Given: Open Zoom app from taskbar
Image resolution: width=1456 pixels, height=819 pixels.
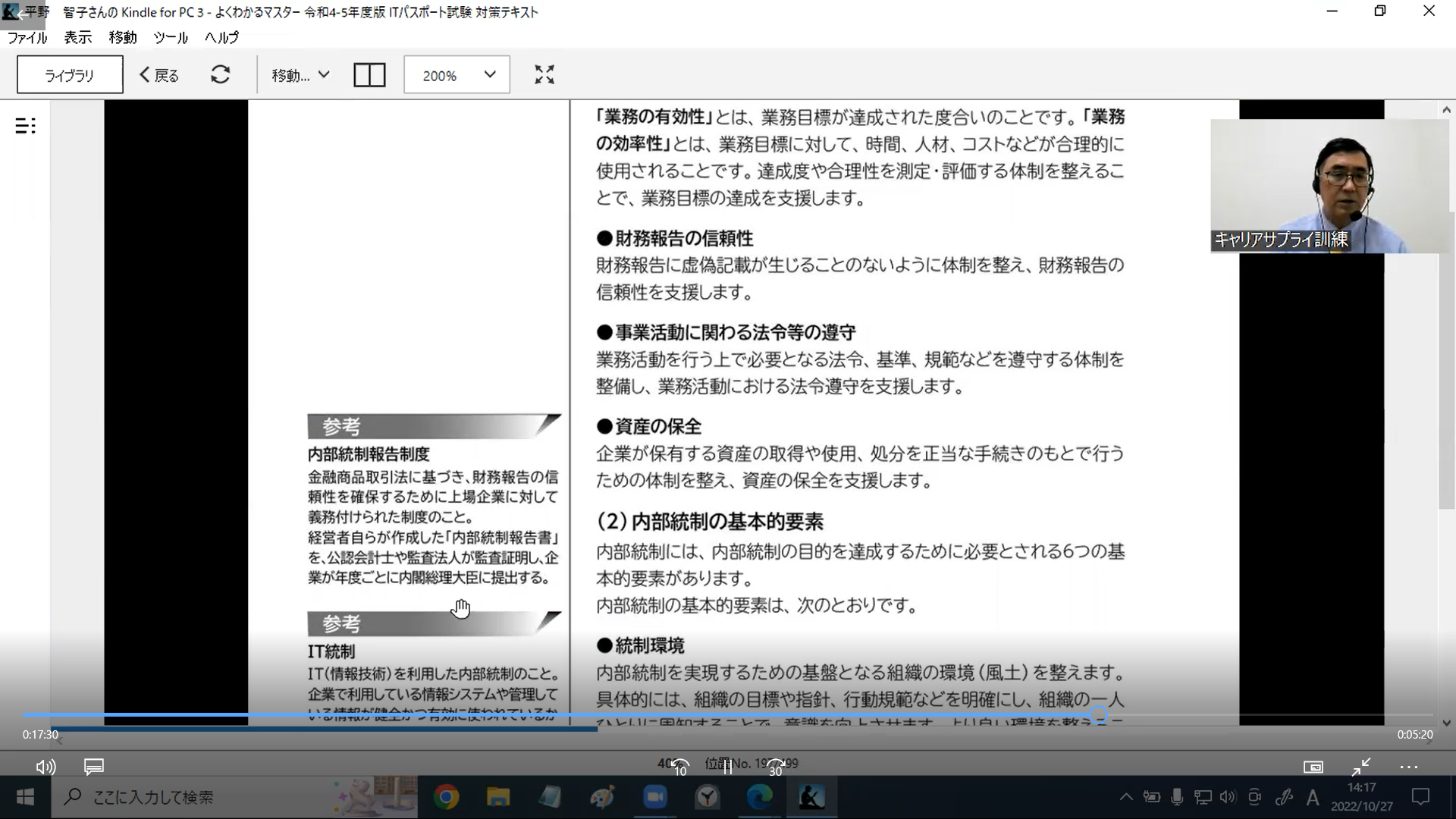Looking at the screenshot, I should point(654,797).
